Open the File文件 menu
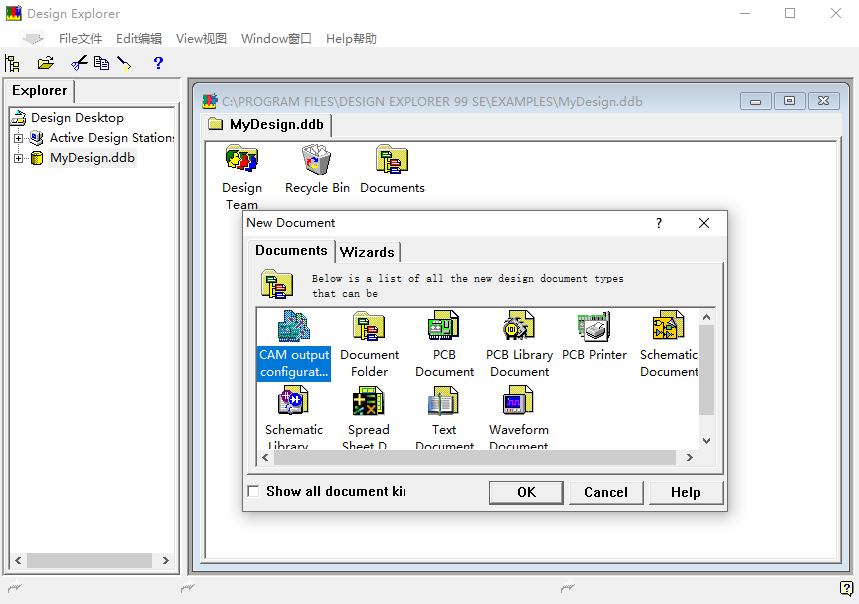Viewport: 859px width, 604px height. click(x=80, y=39)
